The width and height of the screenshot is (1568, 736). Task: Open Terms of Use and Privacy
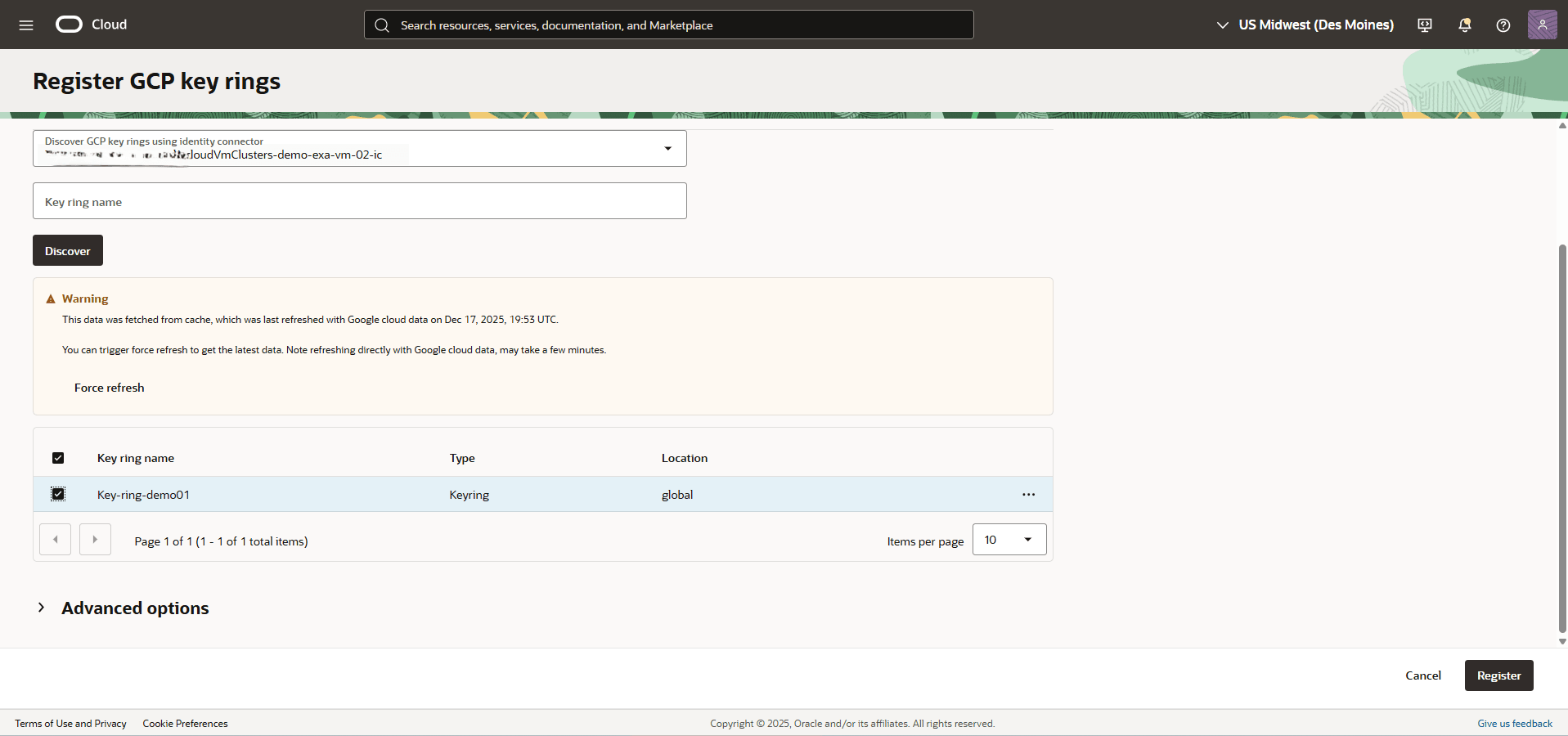70,723
